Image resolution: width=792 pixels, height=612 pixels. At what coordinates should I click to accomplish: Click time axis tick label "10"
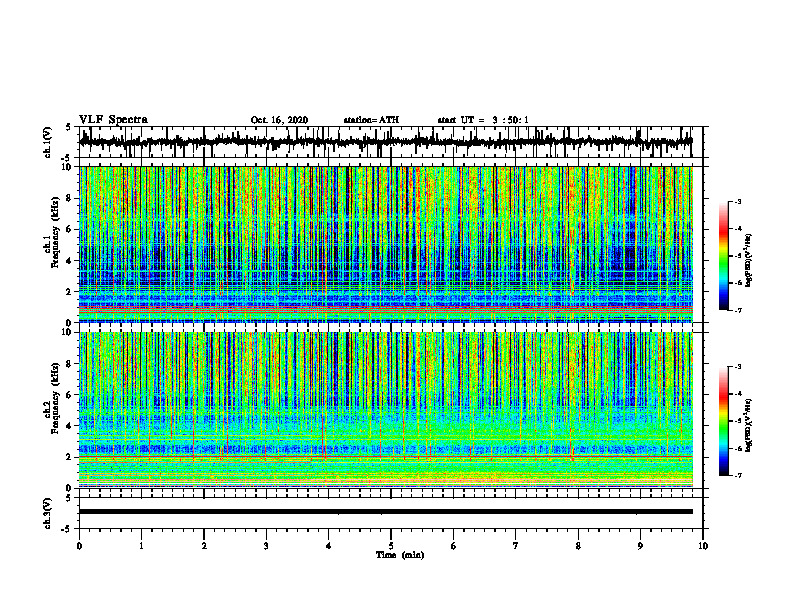pos(703,546)
